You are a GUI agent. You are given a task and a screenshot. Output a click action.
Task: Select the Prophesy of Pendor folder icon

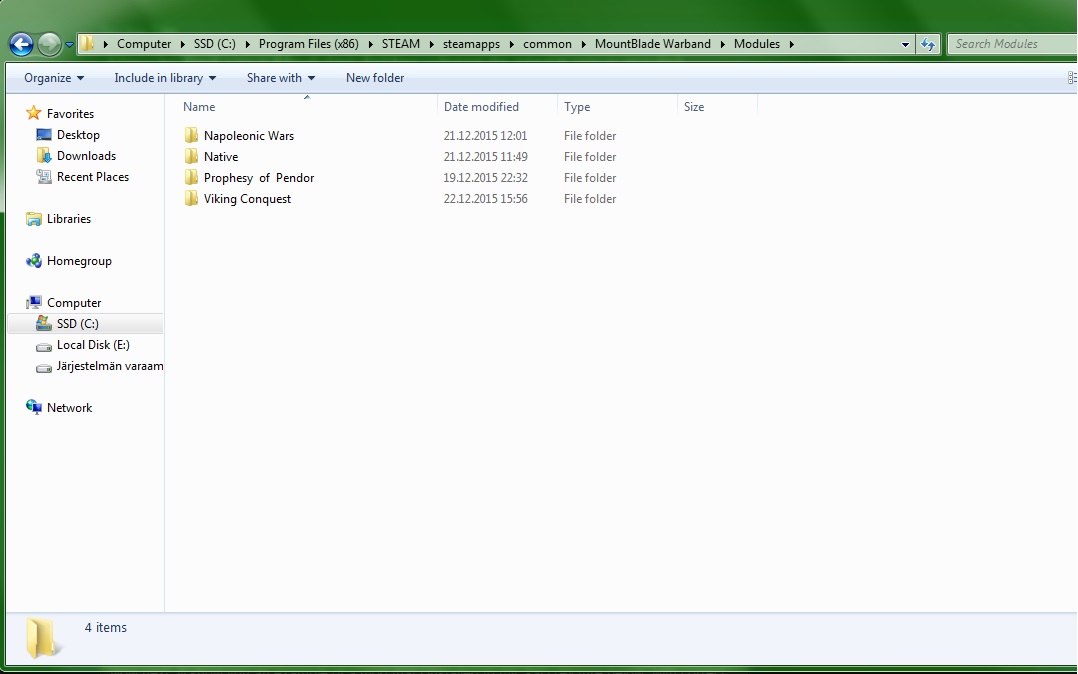(x=191, y=177)
